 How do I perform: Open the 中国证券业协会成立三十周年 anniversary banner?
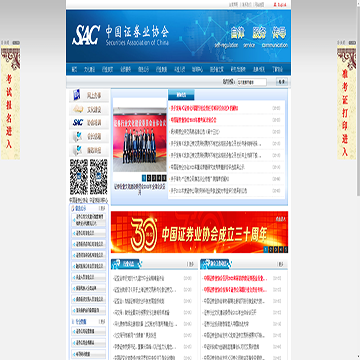[199, 232]
